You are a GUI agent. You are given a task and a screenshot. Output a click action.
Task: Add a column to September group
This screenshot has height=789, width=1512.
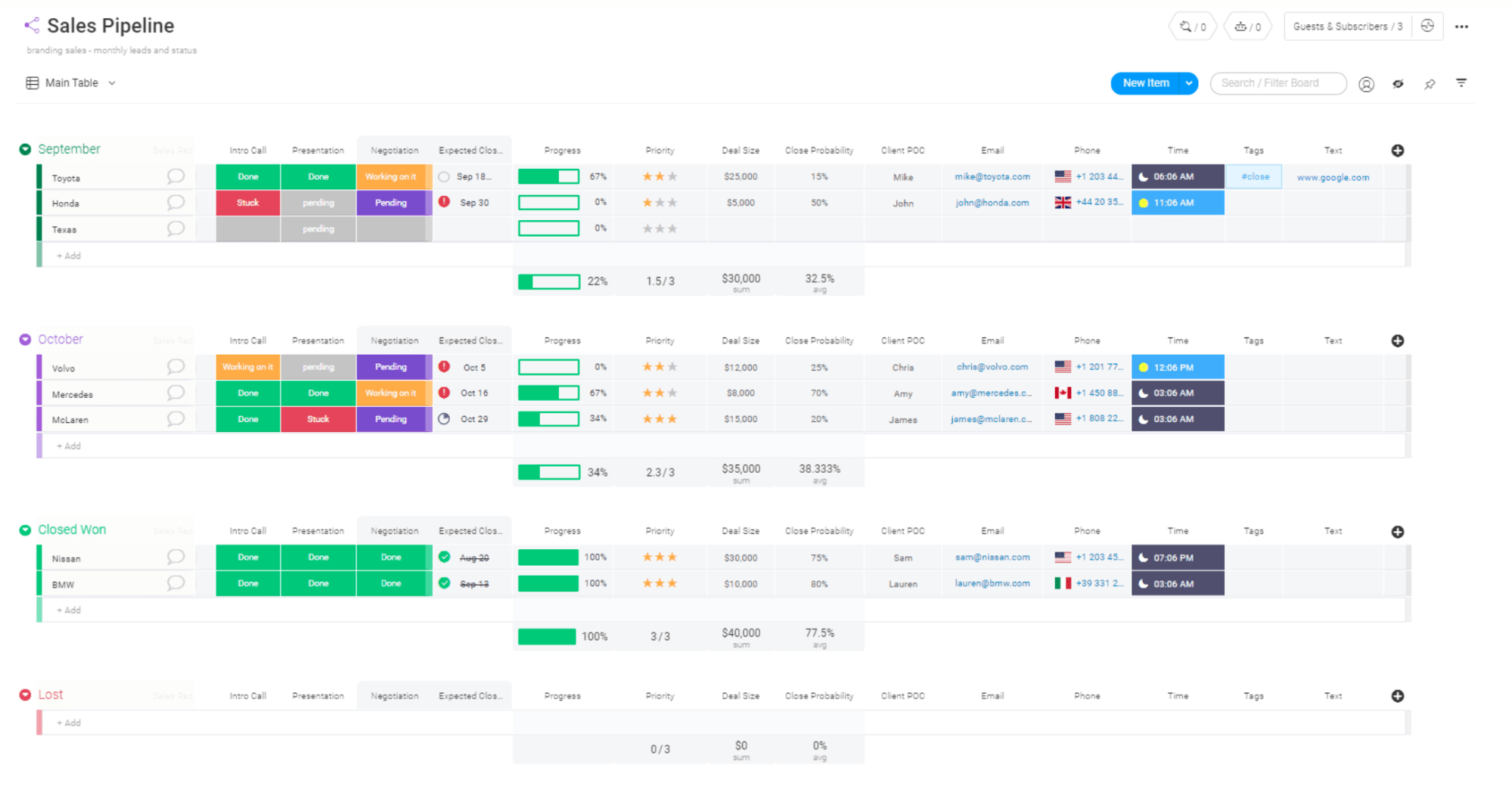(1398, 151)
